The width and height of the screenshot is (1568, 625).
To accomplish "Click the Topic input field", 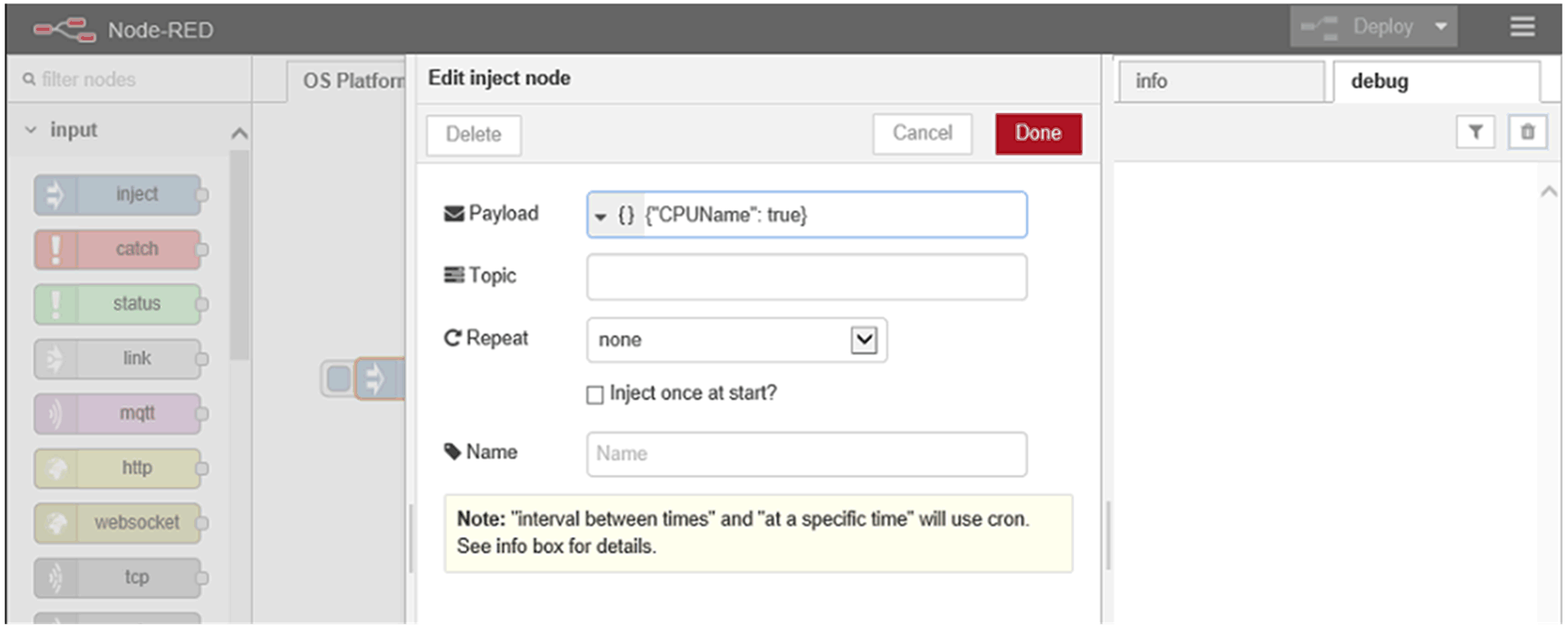I will pos(806,277).
